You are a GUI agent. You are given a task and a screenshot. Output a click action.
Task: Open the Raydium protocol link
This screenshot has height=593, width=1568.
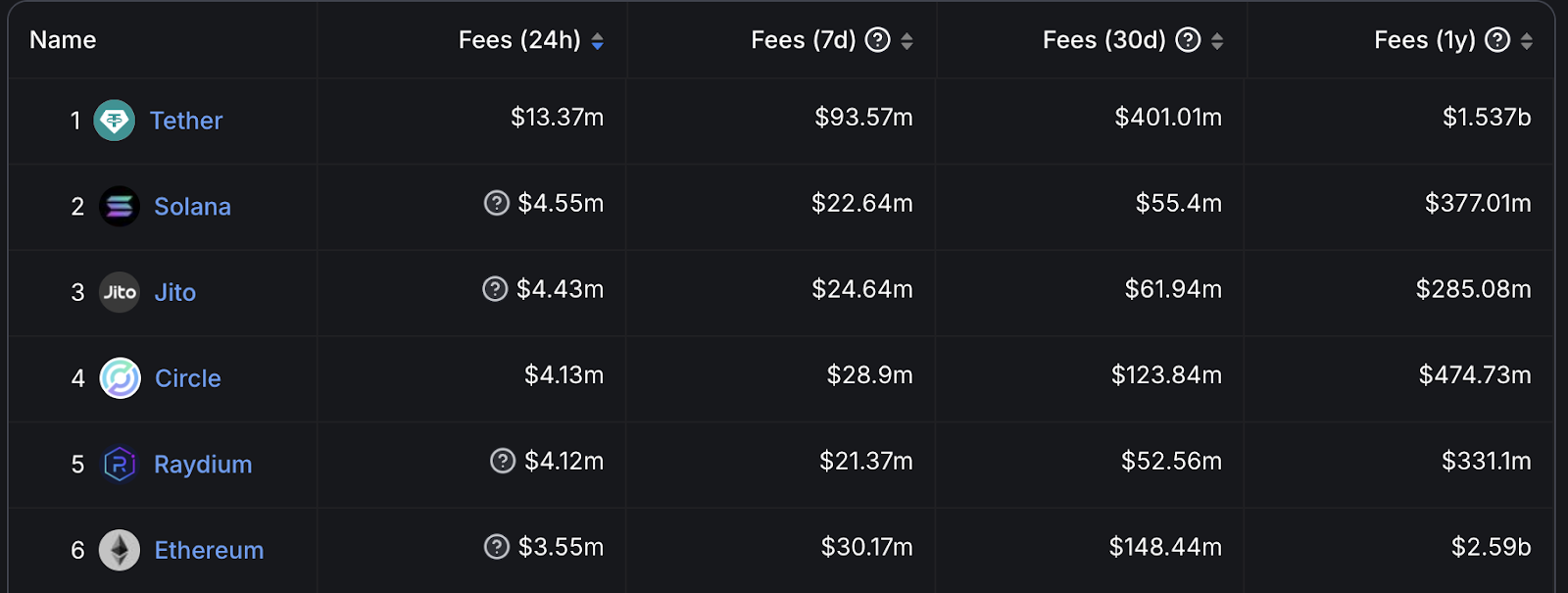(203, 465)
